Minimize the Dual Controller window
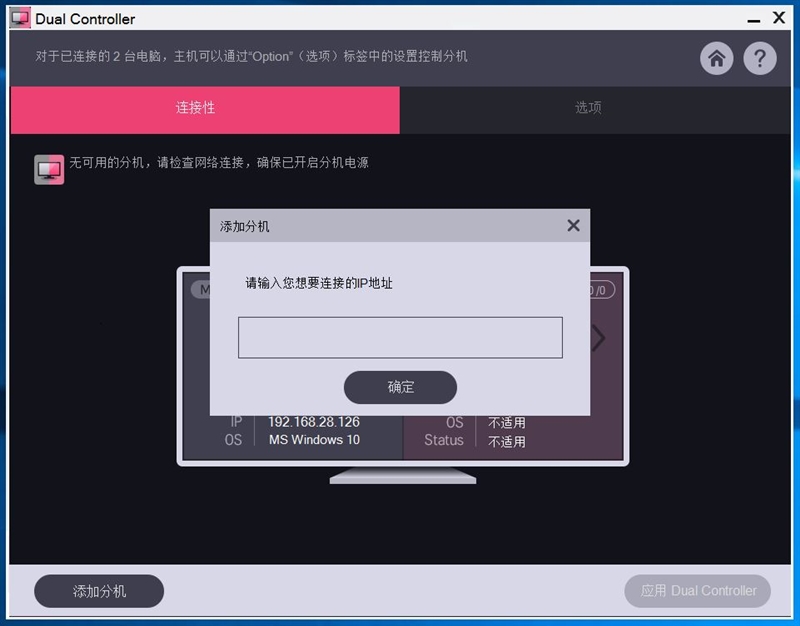This screenshot has width=800, height=626. pyautogui.click(x=754, y=19)
